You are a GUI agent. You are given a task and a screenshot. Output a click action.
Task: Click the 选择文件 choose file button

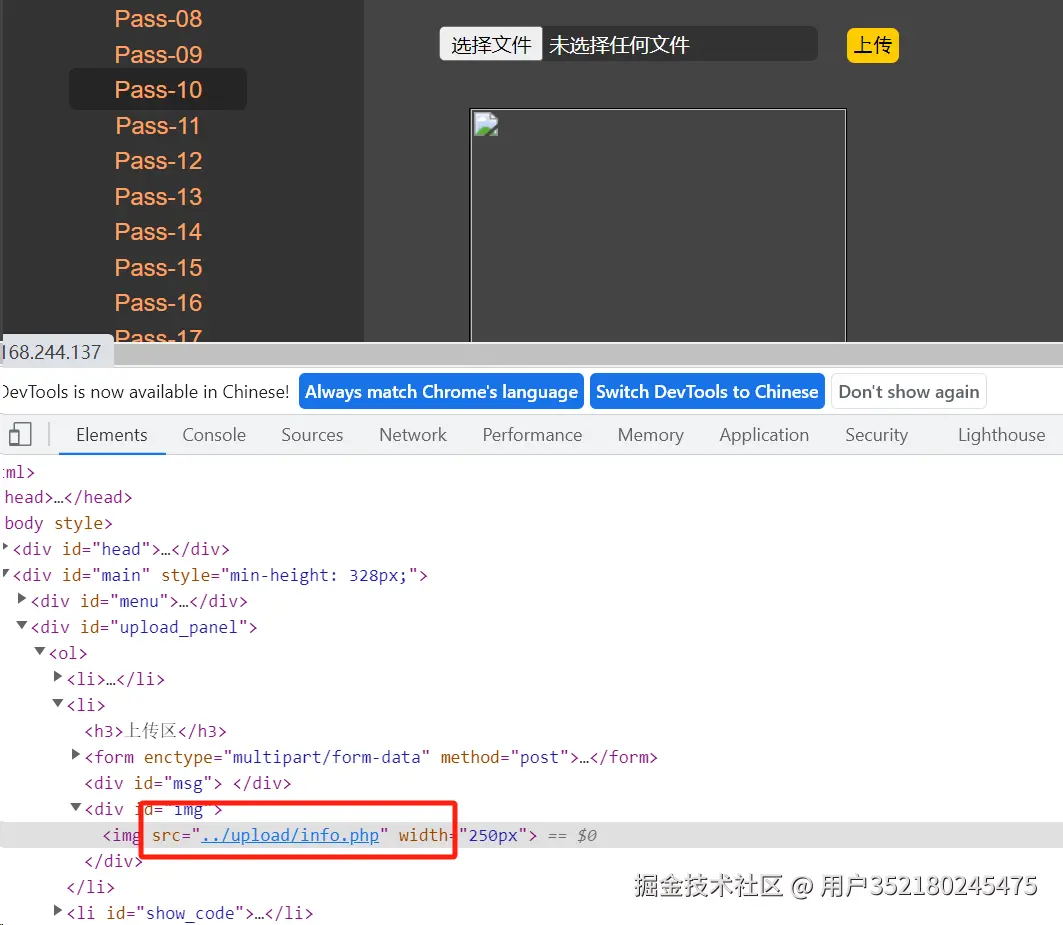tap(491, 45)
